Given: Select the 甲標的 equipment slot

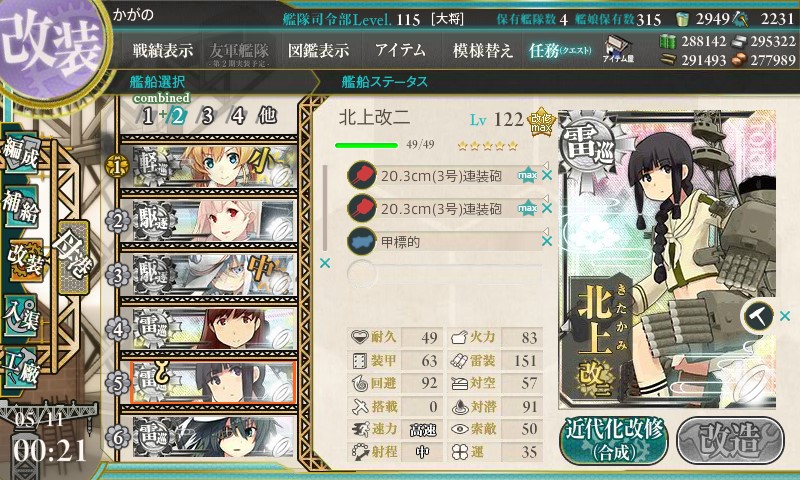Looking at the screenshot, I should [x=444, y=242].
